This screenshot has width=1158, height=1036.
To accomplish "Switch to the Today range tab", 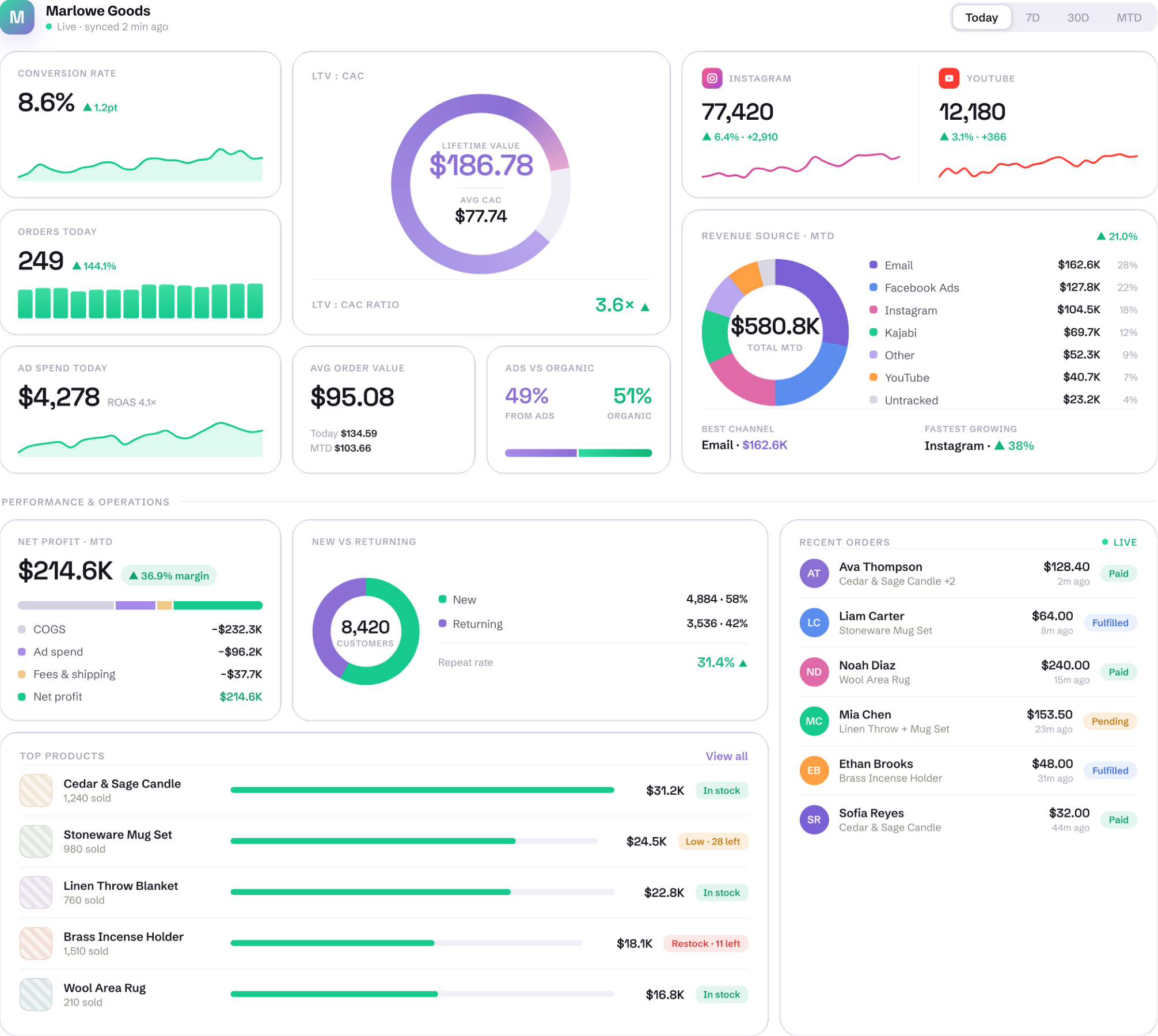I will click(x=981, y=17).
